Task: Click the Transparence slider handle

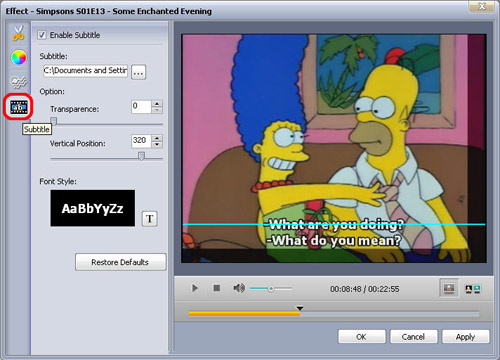Action: [54, 121]
